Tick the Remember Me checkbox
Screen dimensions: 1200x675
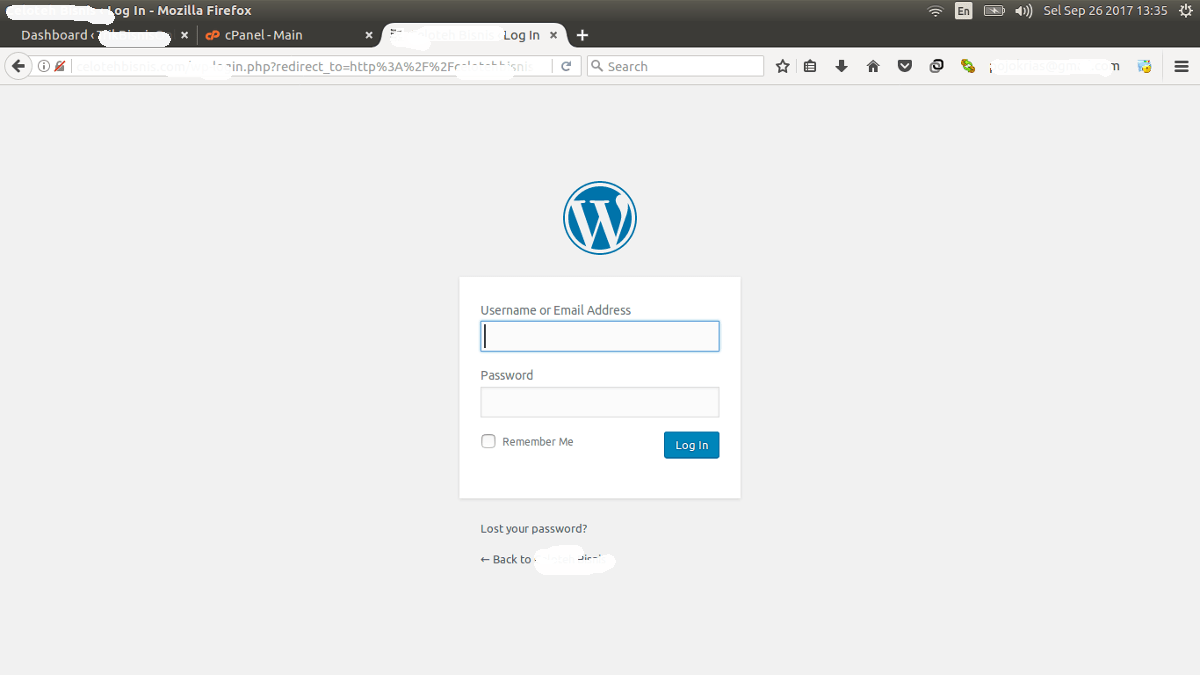[x=488, y=441]
